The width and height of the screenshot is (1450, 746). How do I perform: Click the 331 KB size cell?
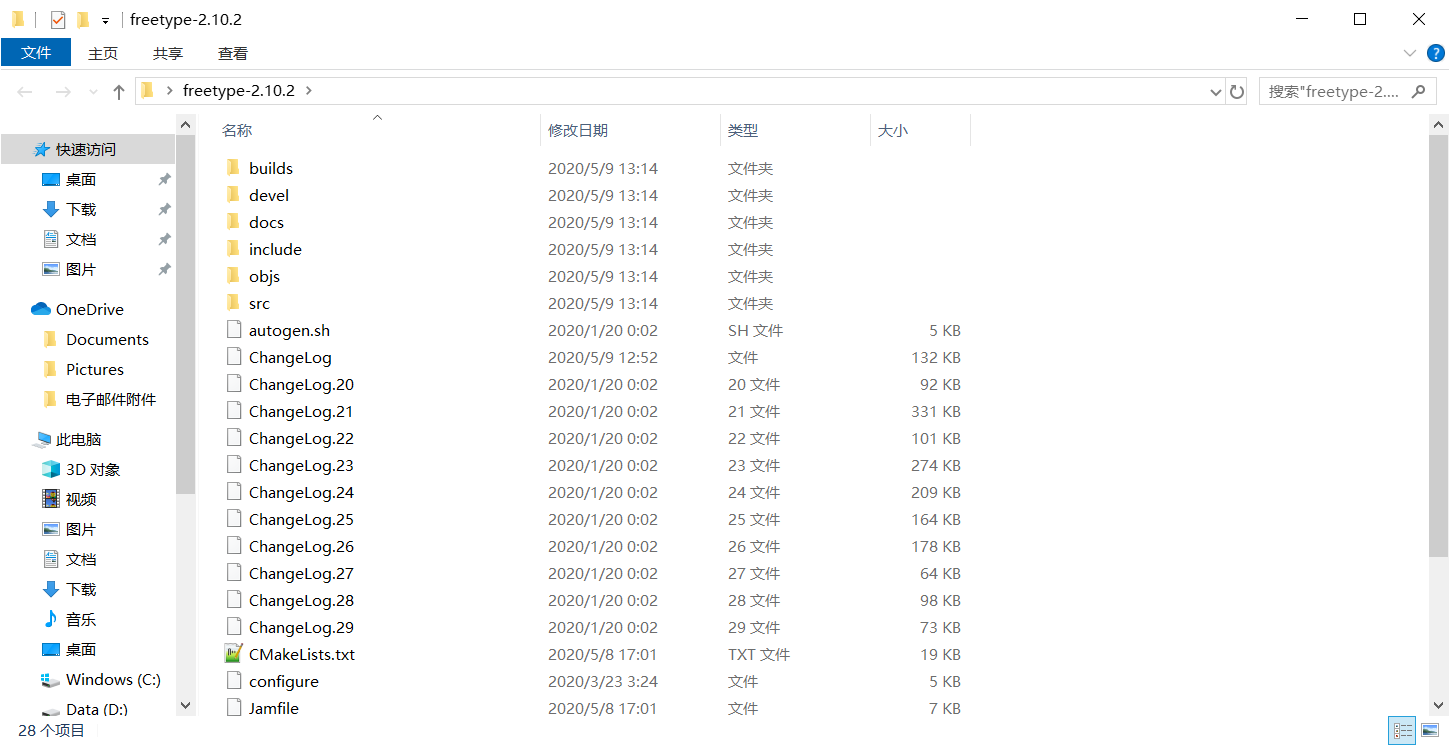[x=936, y=411]
